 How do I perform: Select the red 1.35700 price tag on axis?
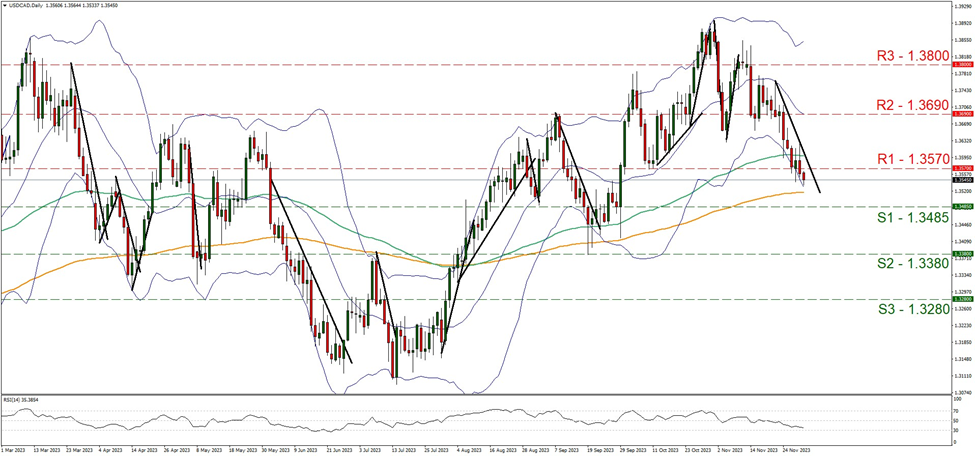[x=961, y=168]
